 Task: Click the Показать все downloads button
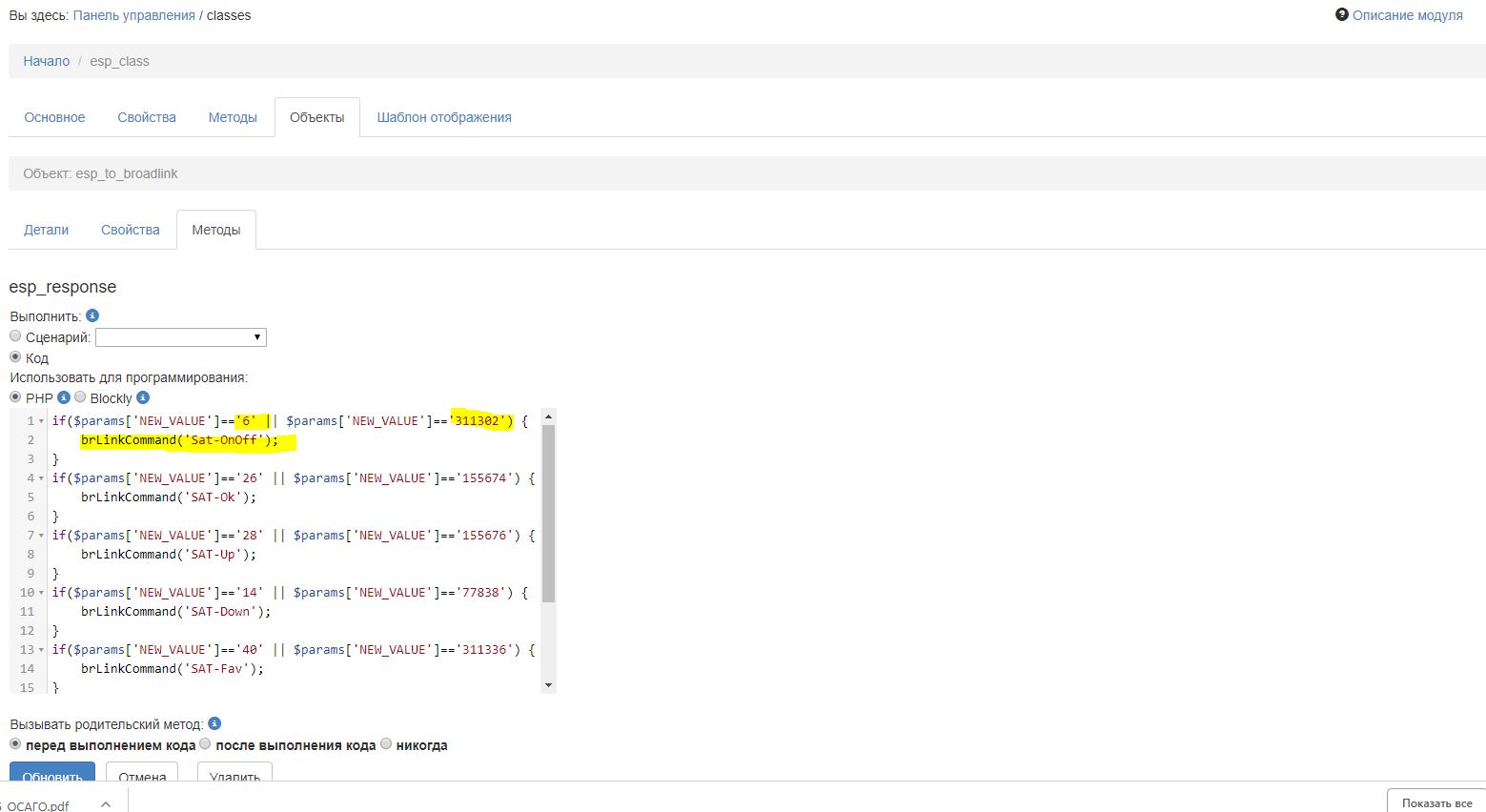point(1436,802)
